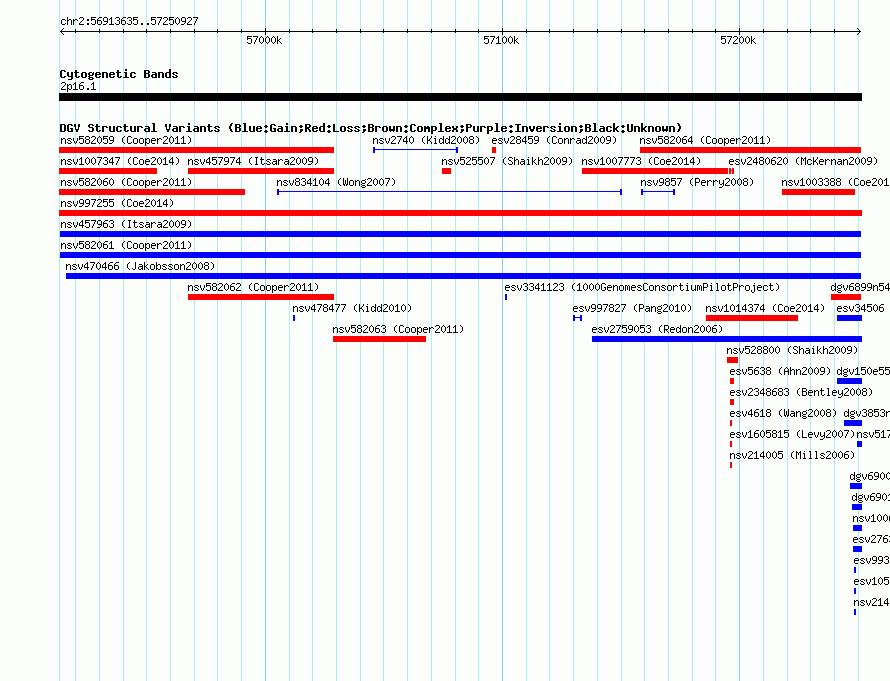Click the blue marker under esv3341123
Viewport: 890px width, 681px height.
(x=506, y=297)
